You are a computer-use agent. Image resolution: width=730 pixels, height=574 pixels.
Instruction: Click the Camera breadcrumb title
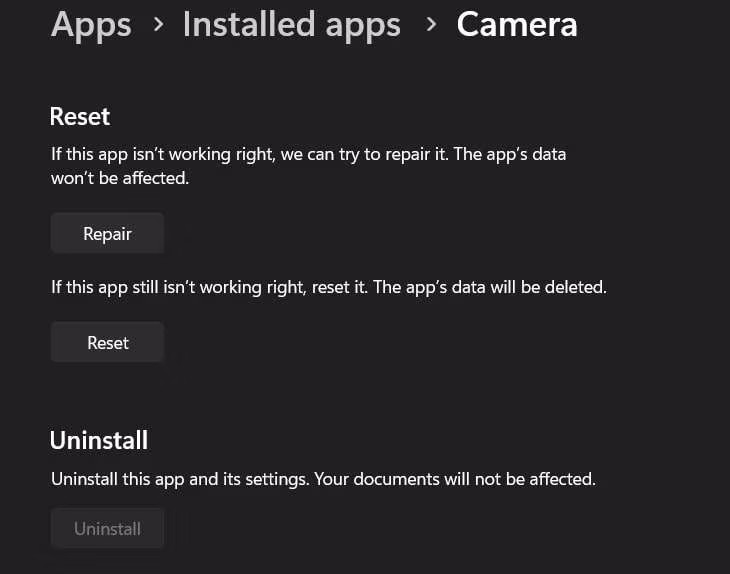click(x=516, y=25)
